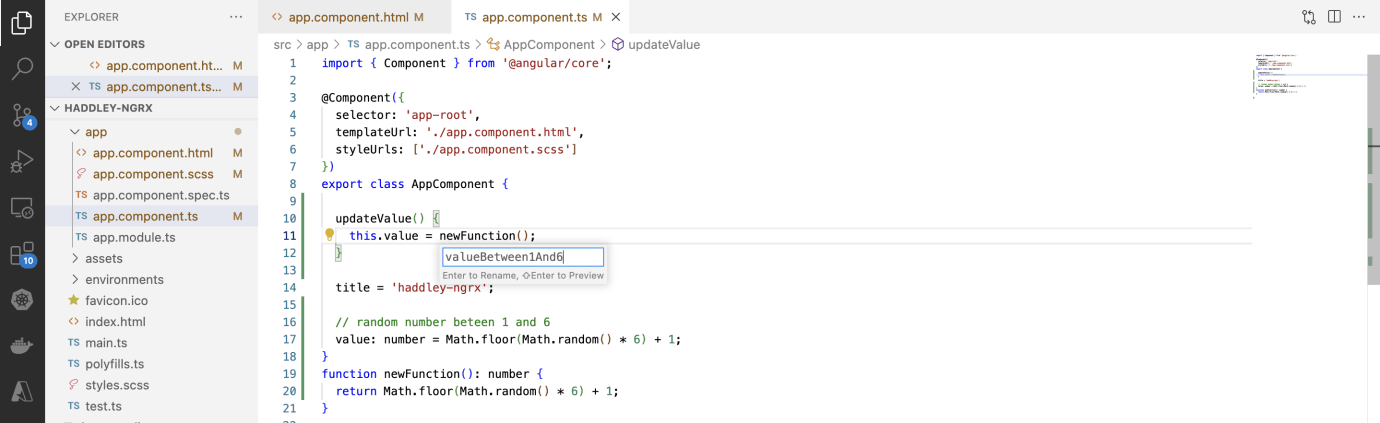Image resolution: width=1380 pixels, height=423 pixels.
Task: Open the Docker view icon
Action: 22,347
